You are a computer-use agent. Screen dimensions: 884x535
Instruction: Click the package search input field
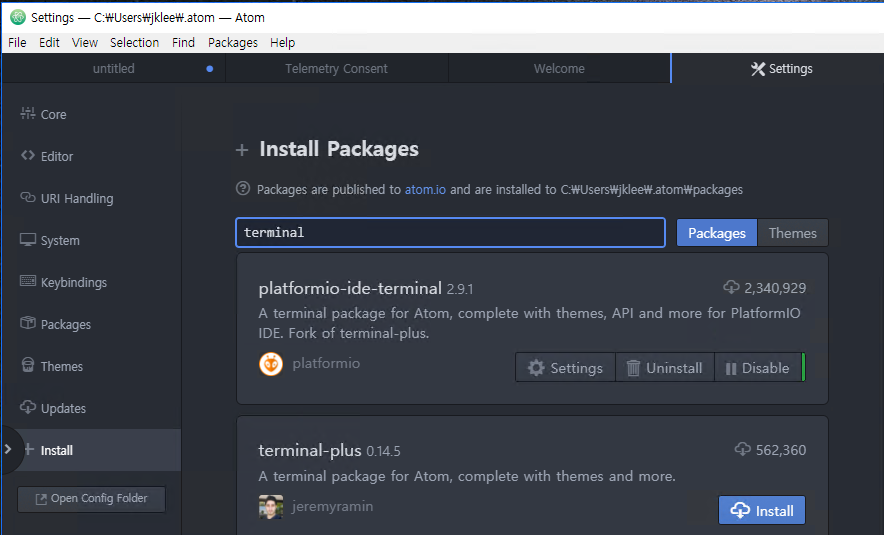click(450, 232)
